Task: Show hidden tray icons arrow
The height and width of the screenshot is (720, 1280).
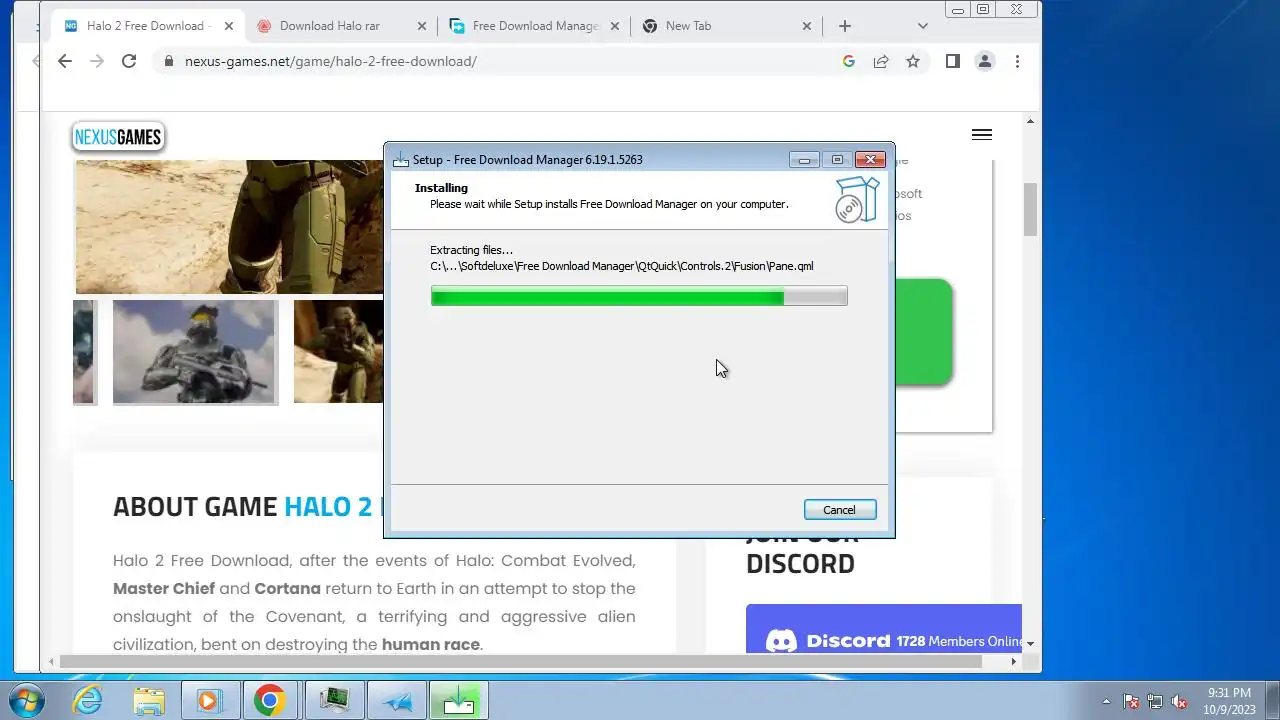Action: (1106, 701)
